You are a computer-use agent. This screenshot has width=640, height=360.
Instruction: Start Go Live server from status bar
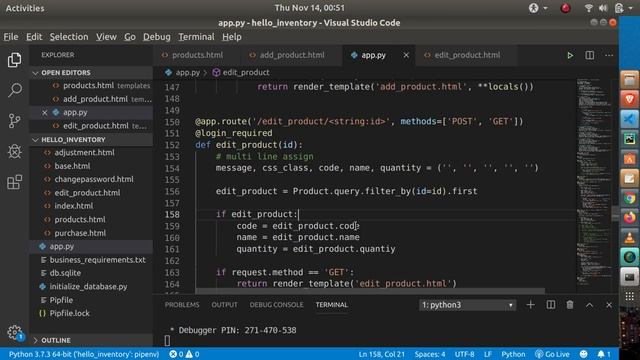coord(552,354)
